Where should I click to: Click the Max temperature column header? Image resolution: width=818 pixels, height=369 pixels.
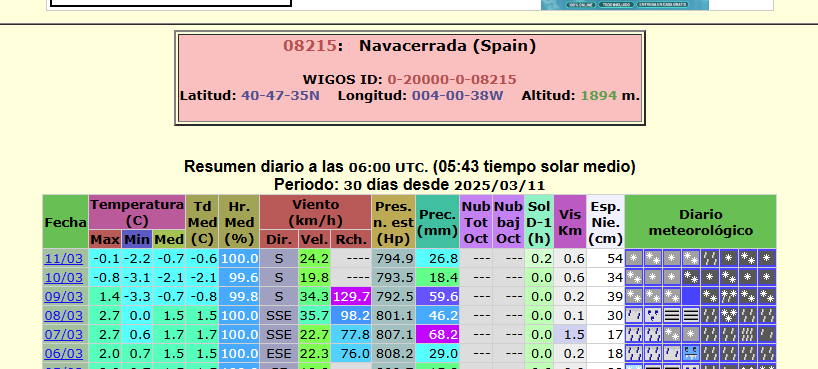[x=105, y=240]
